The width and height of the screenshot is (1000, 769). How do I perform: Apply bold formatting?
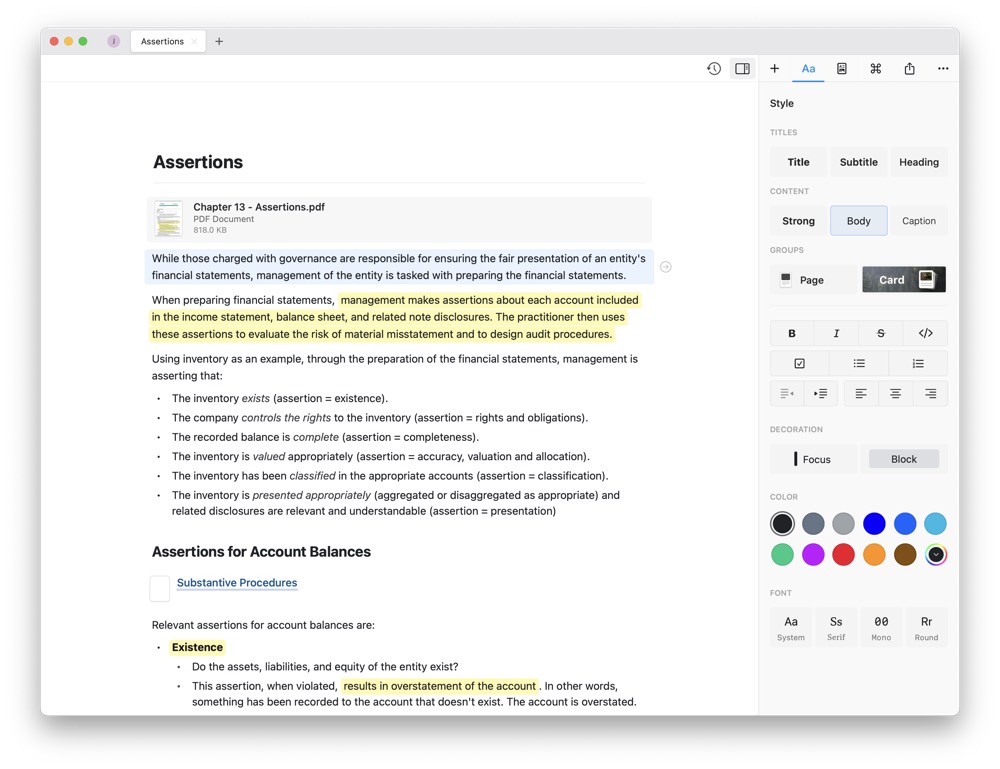click(x=791, y=332)
